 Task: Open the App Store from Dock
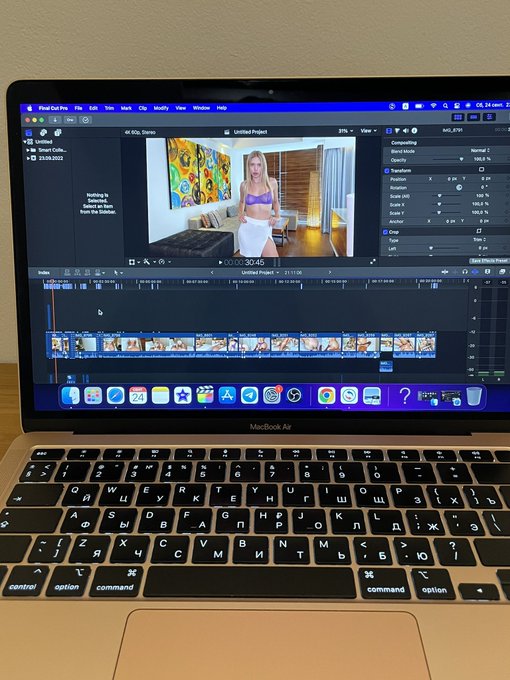(227, 396)
